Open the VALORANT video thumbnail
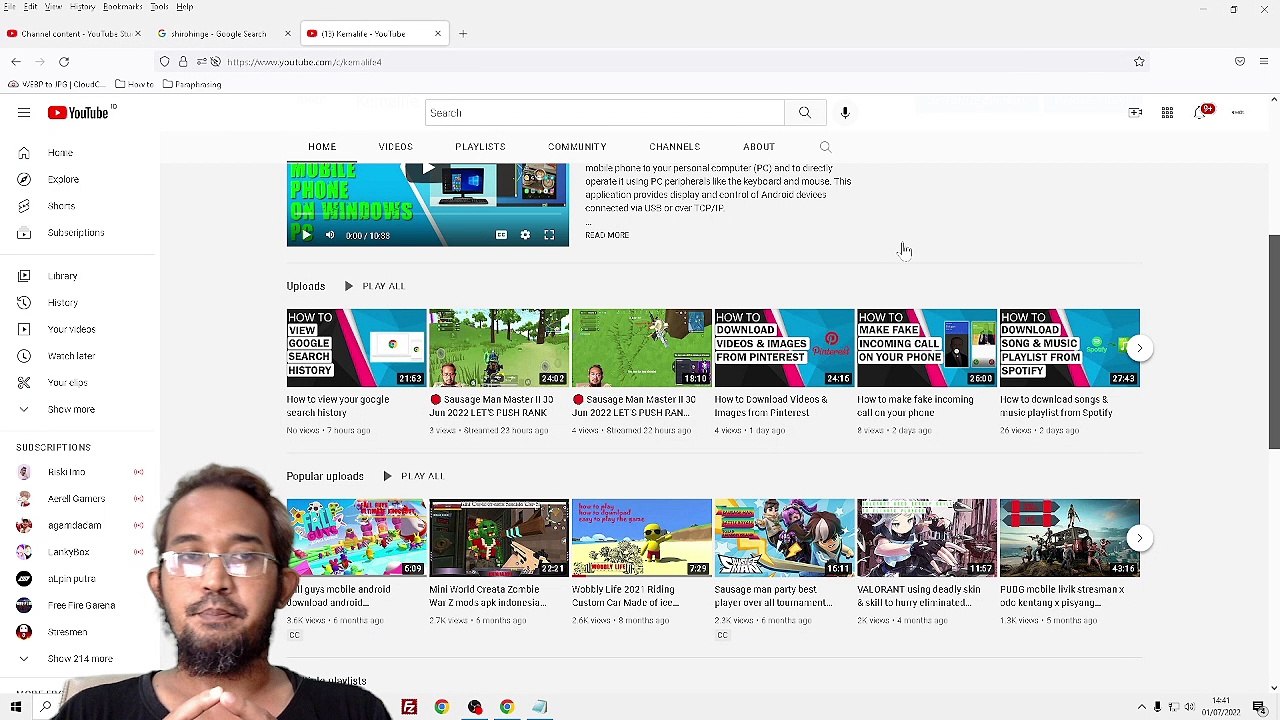 927,538
